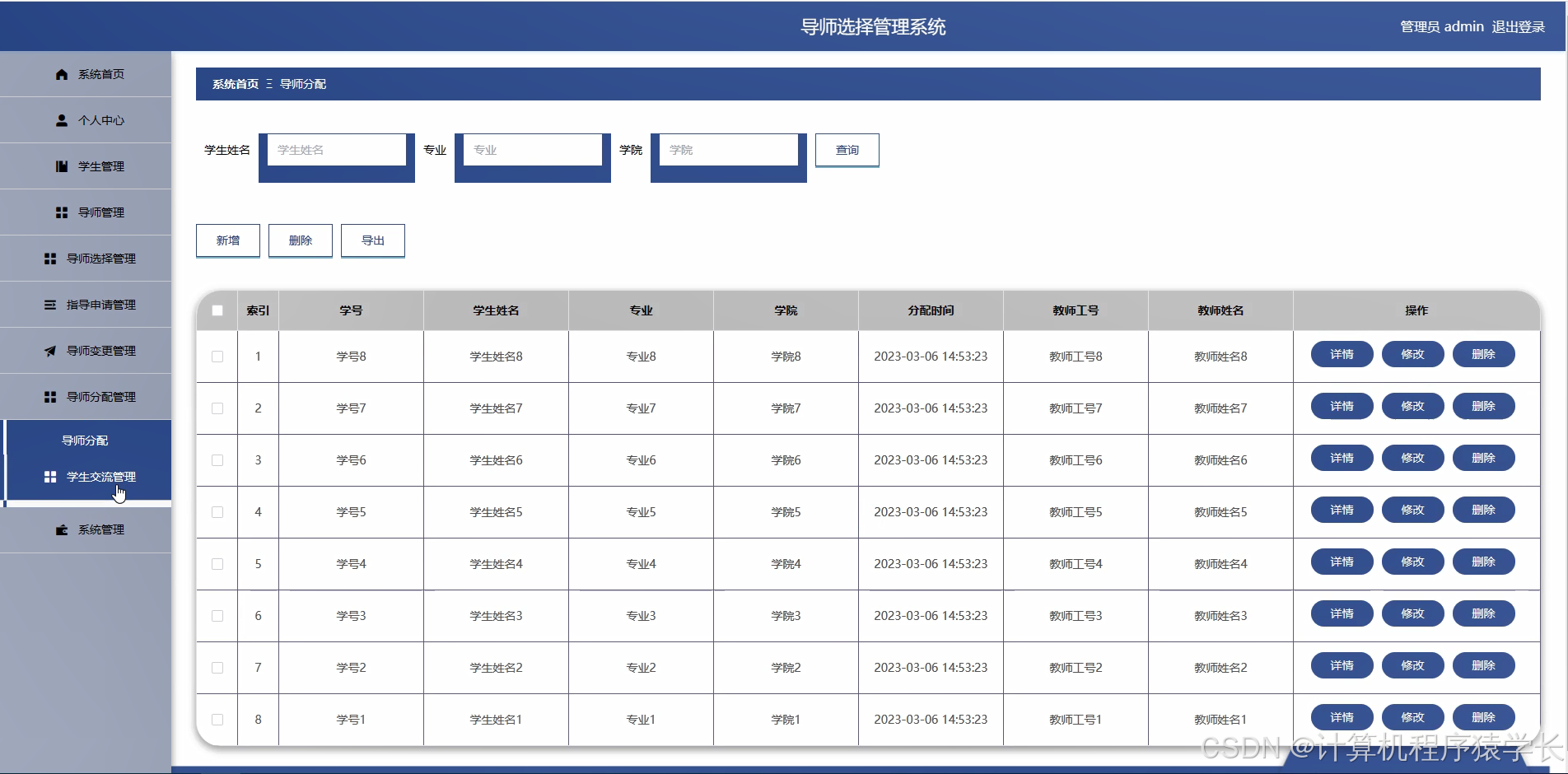Viewport: 1568px width, 774px height.
Task: Open 详情 for row 学号8
Action: tap(1342, 354)
